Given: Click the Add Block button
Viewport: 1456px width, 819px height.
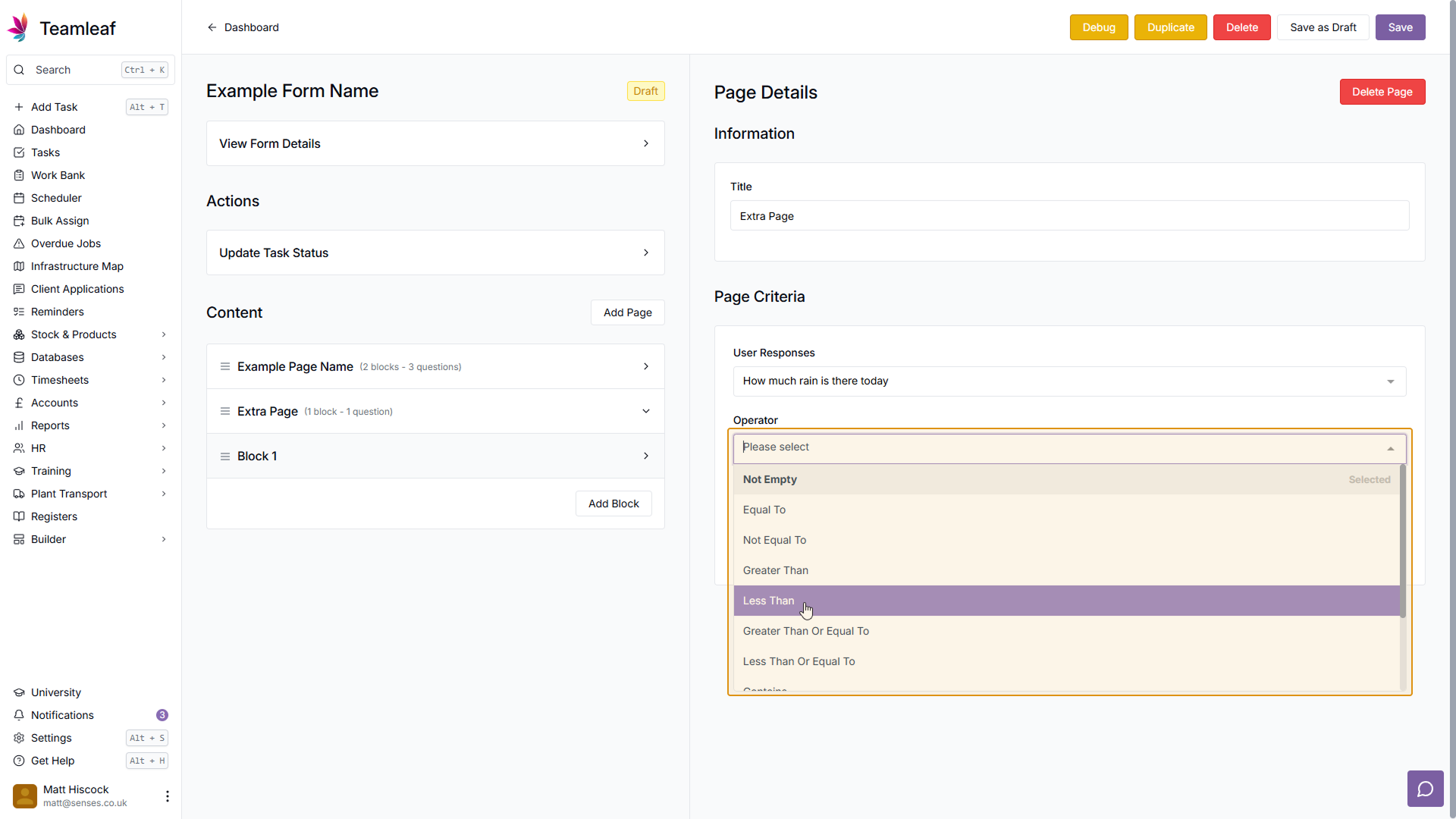Looking at the screenshot, I should click(x=613, y=504).
